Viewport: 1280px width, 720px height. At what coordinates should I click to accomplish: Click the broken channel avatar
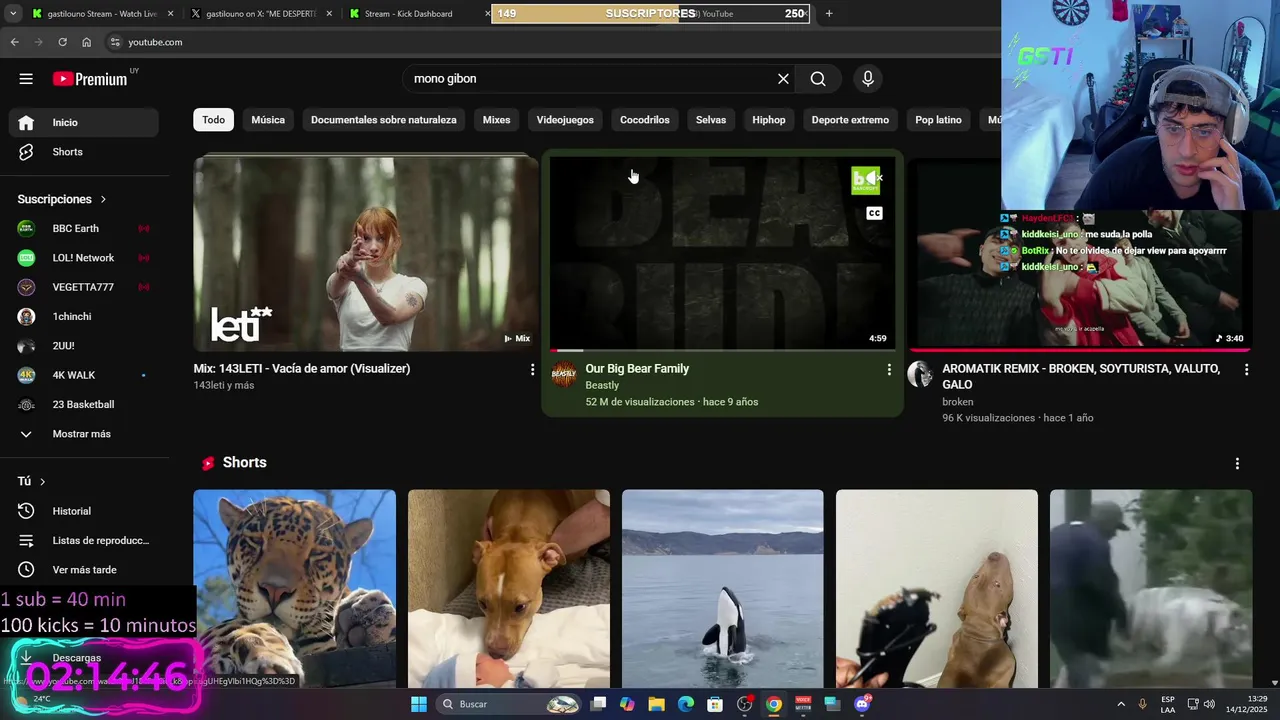point(920,375)
